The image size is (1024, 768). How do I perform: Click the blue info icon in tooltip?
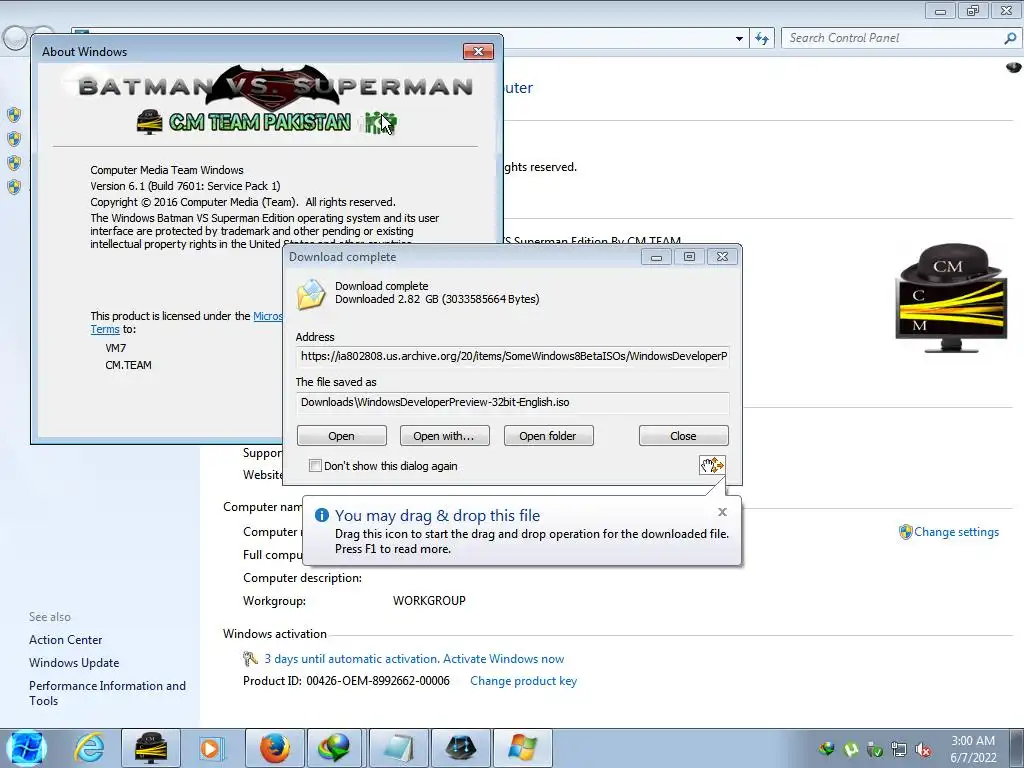[321, 515]
